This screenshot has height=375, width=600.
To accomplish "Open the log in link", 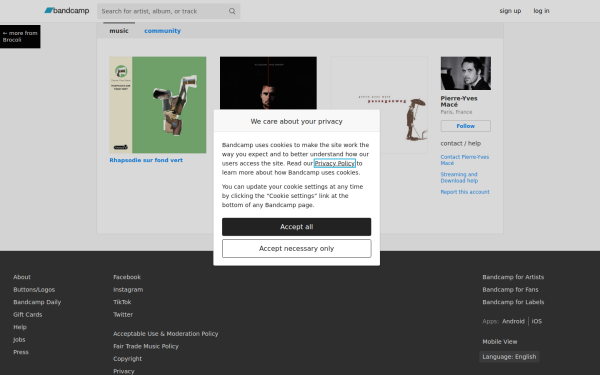I will tap(541, 11).
